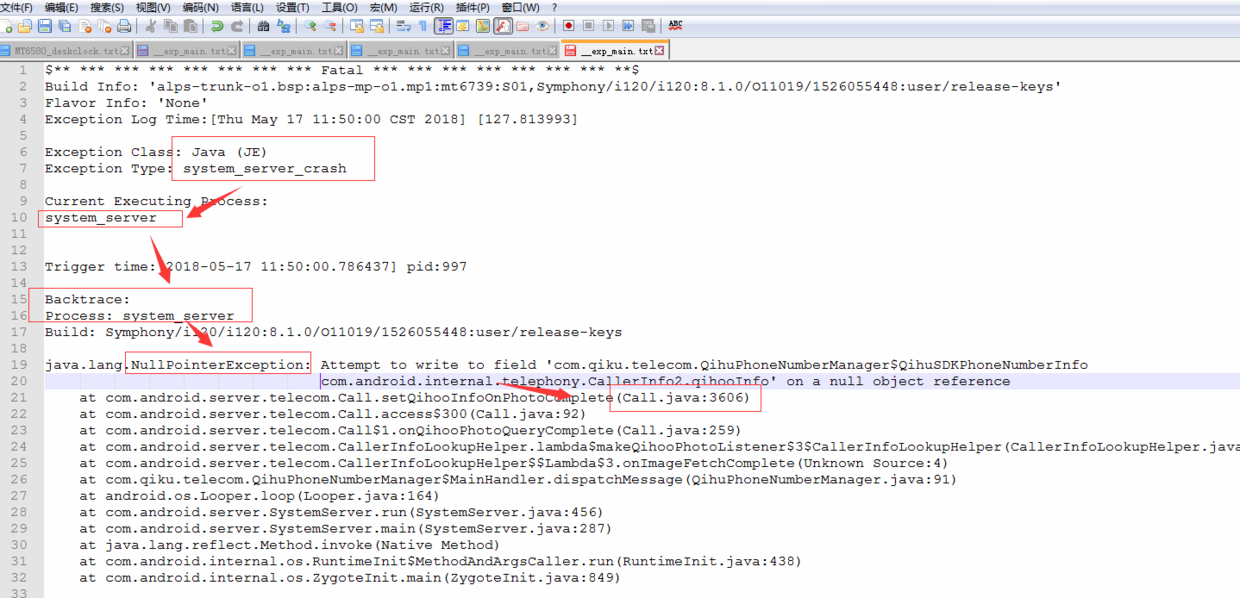Enable synchronized vertical scrolling icon
This screenshot has height=598, width=1240.
coord(356,25)
